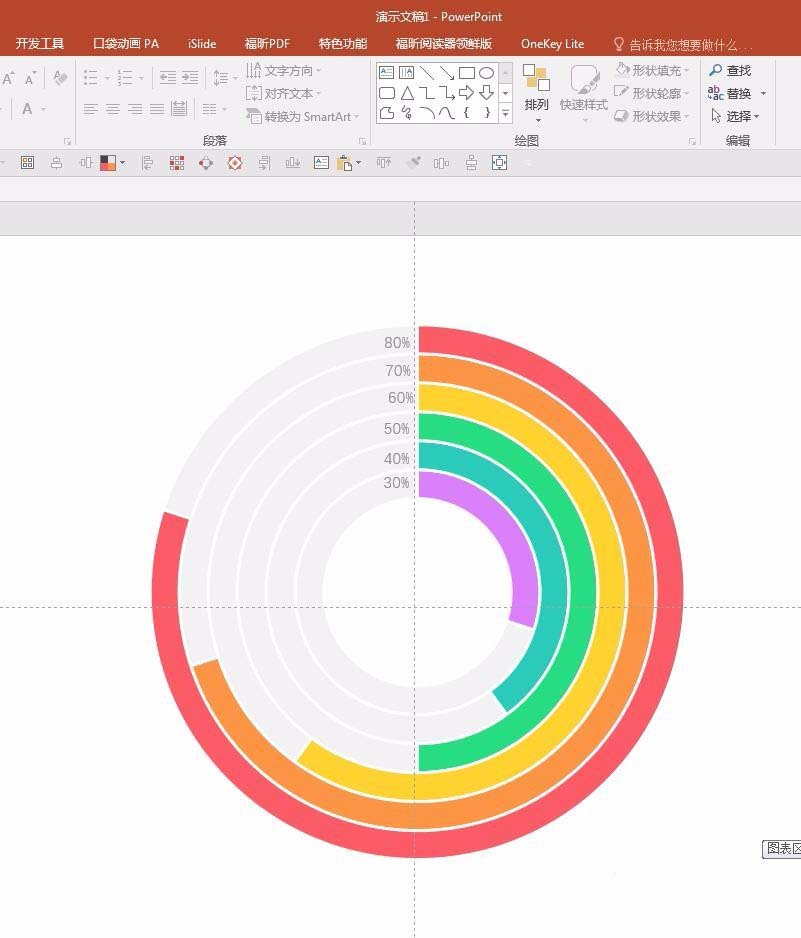Pick the freeform scribble shape
This screenshot has height=938, width=801.
[407, 112]
